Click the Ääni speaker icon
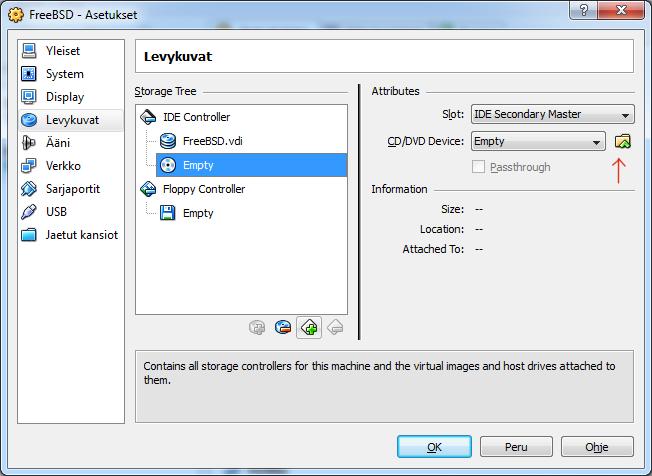Viewport: 652px width, 476px height. tap(29, 143)
